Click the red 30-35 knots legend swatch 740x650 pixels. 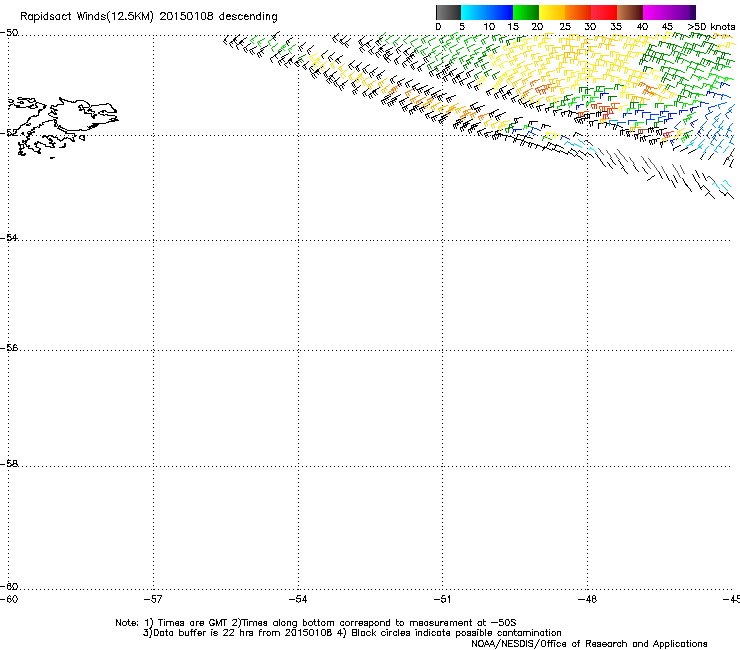(604, 12)
